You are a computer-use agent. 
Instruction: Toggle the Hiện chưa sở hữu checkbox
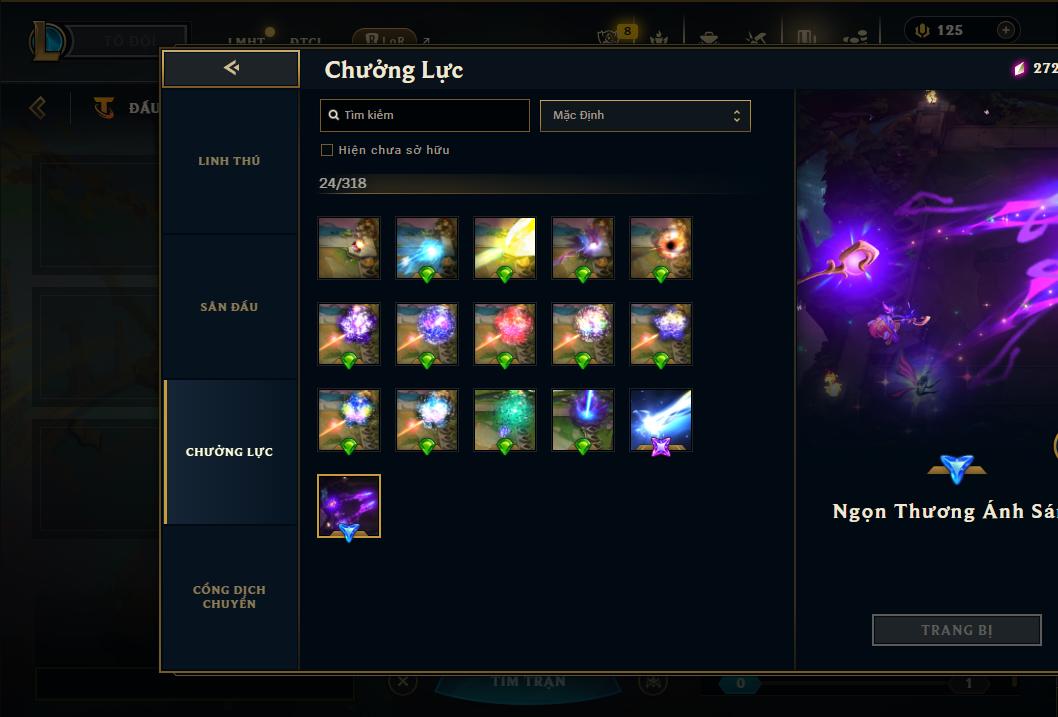pos(327,150)
